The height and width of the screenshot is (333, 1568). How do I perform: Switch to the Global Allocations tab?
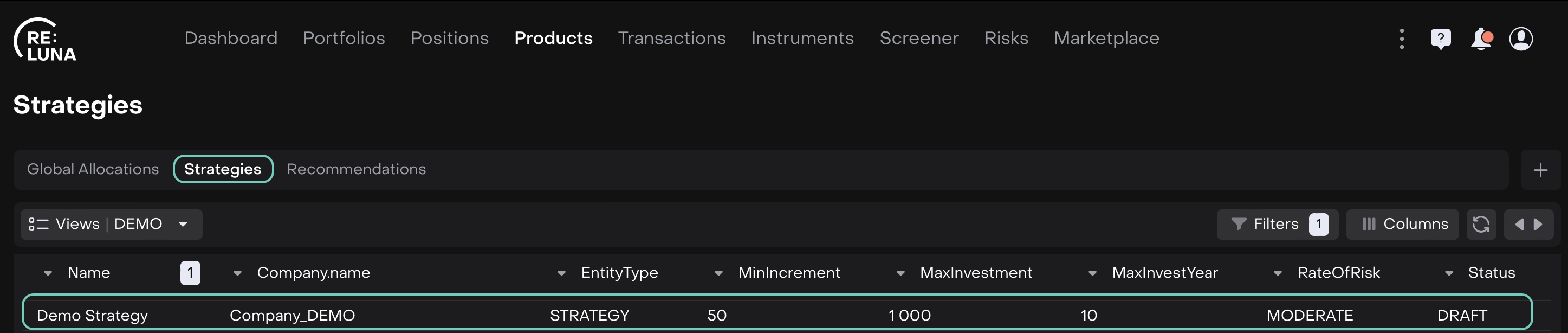click(x=93, y=169)
